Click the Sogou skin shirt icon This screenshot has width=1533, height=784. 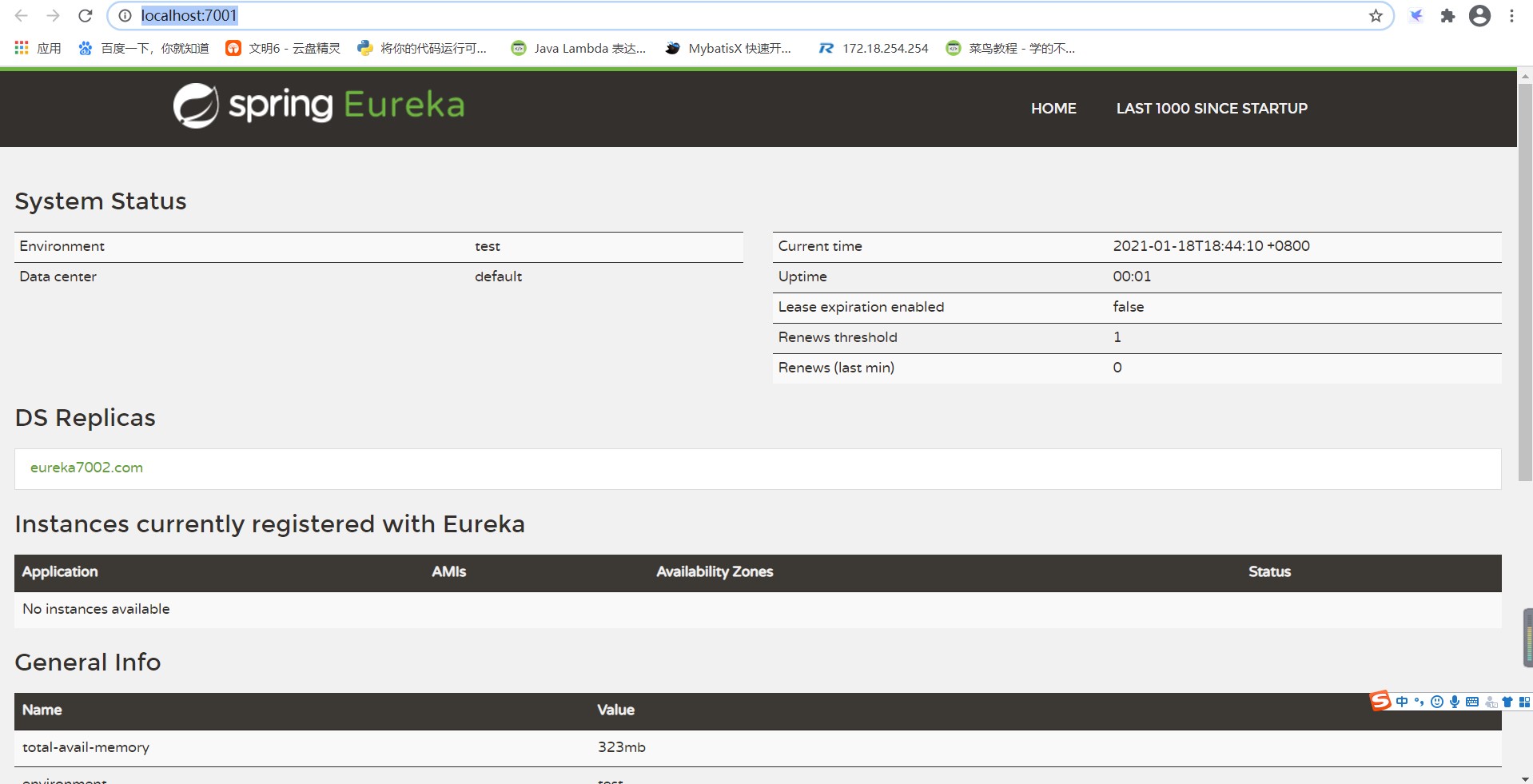1507,702
